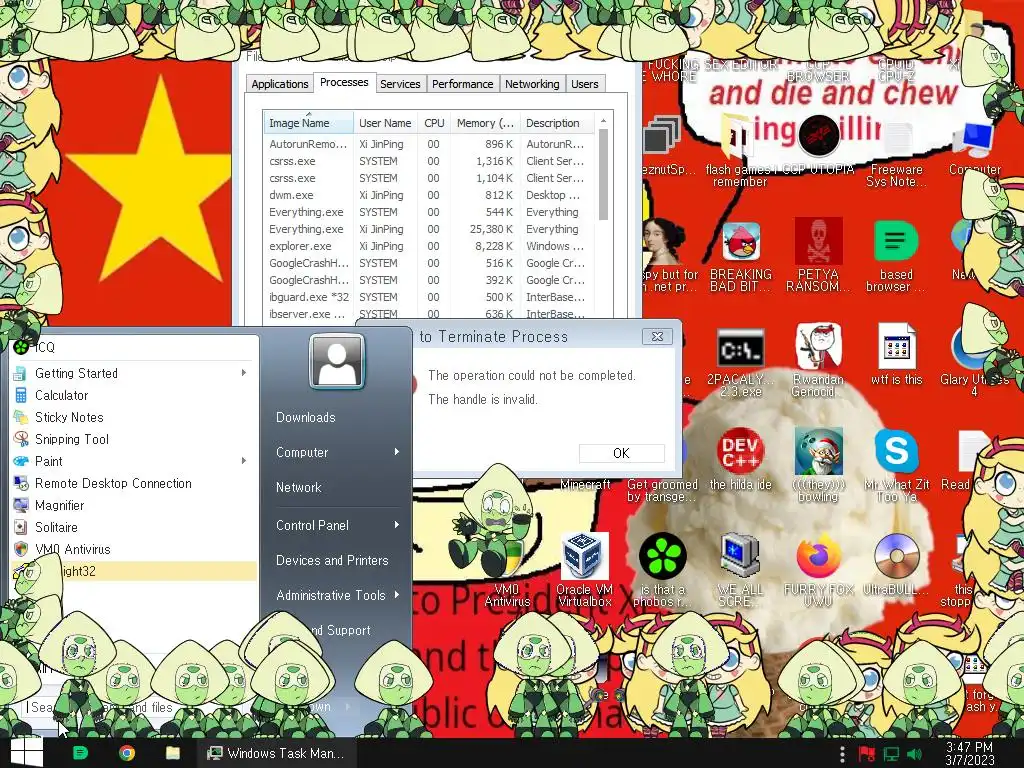Sort processes by CPU column header

point(434,123)
